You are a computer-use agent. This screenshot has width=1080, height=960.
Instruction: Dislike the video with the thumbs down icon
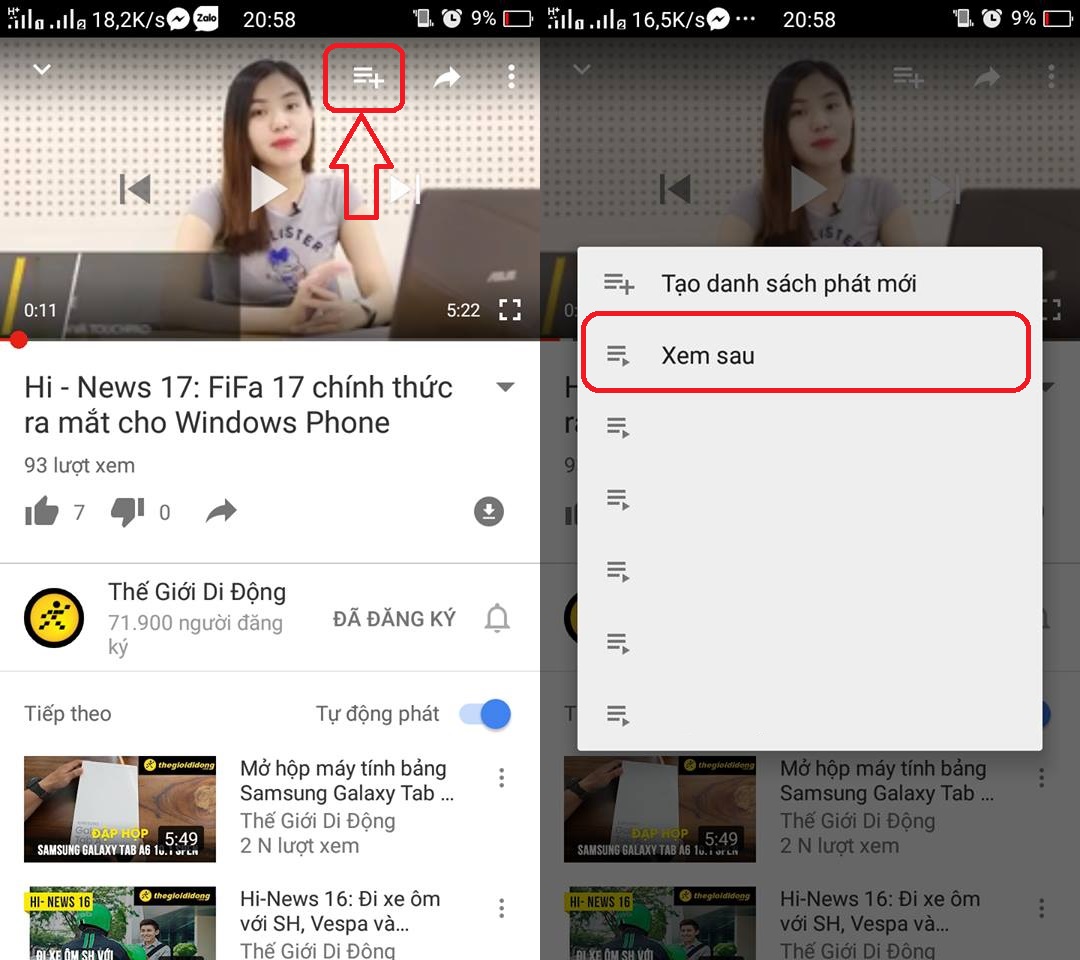[x=127, y=511]
